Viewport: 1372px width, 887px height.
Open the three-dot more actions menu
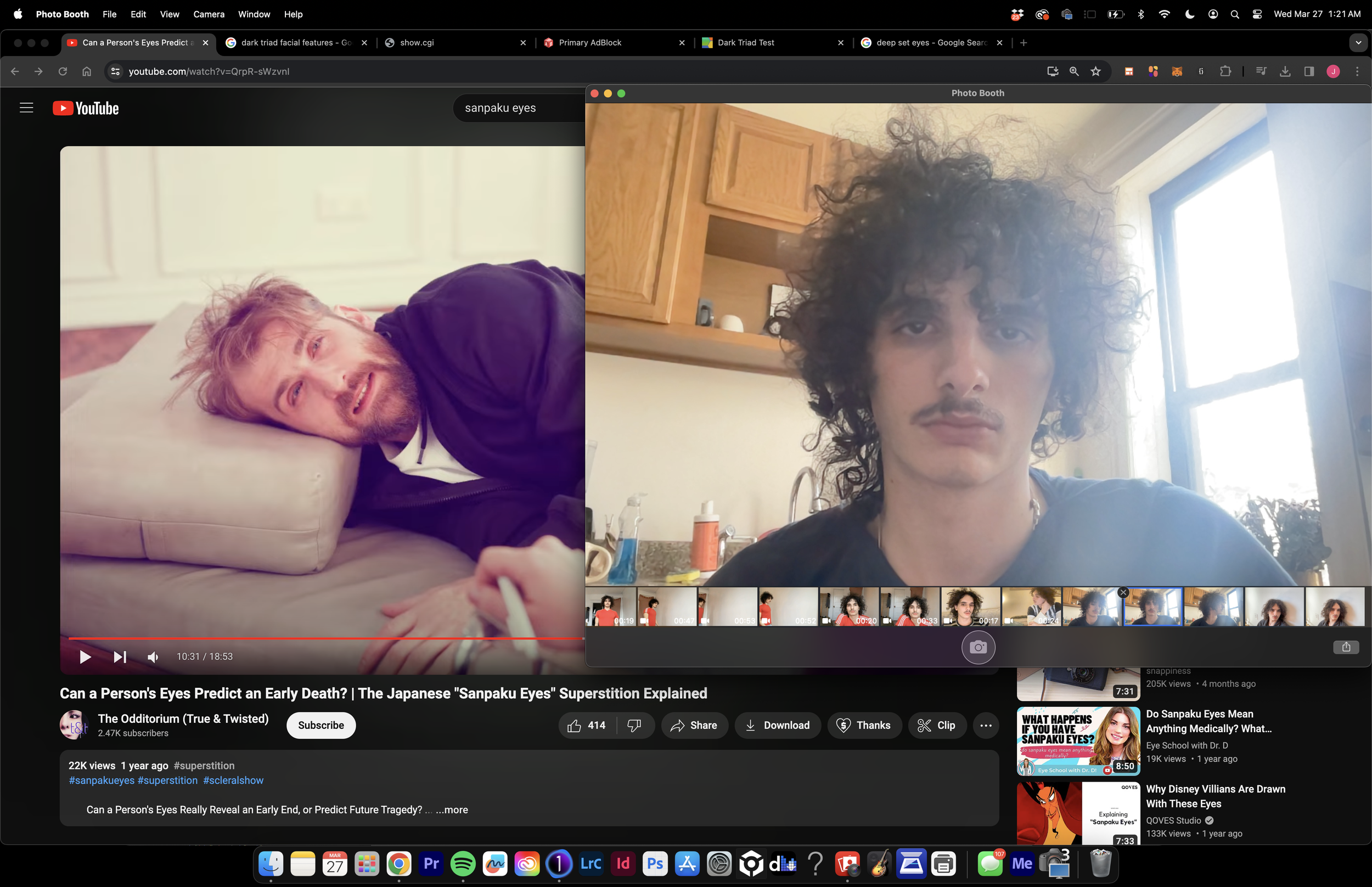point(986,726)
